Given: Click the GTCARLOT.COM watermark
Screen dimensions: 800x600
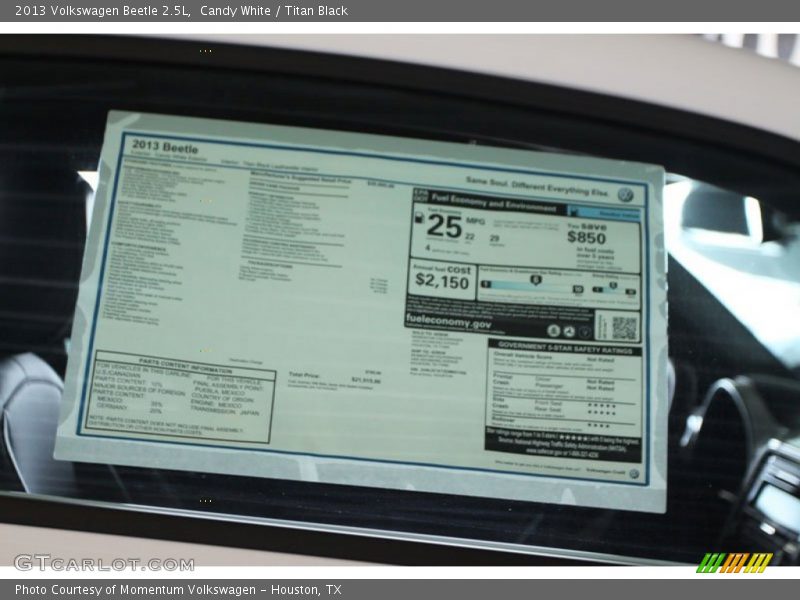Looking at the screenshot, I should pos(103,562).
